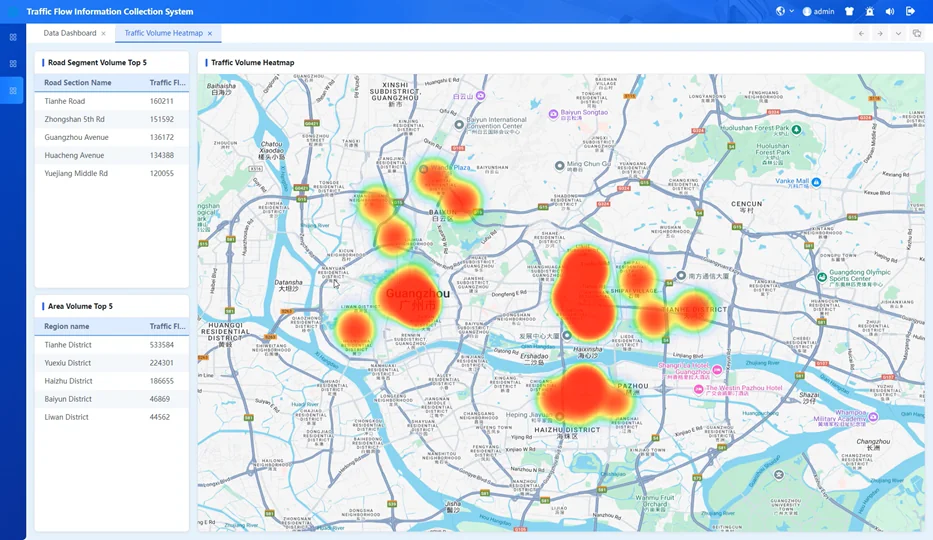Image resolution: width=933 pixels, height=540 pixels.
Task: Click the 151592 traffic flow value
Action: pos(162,119)
